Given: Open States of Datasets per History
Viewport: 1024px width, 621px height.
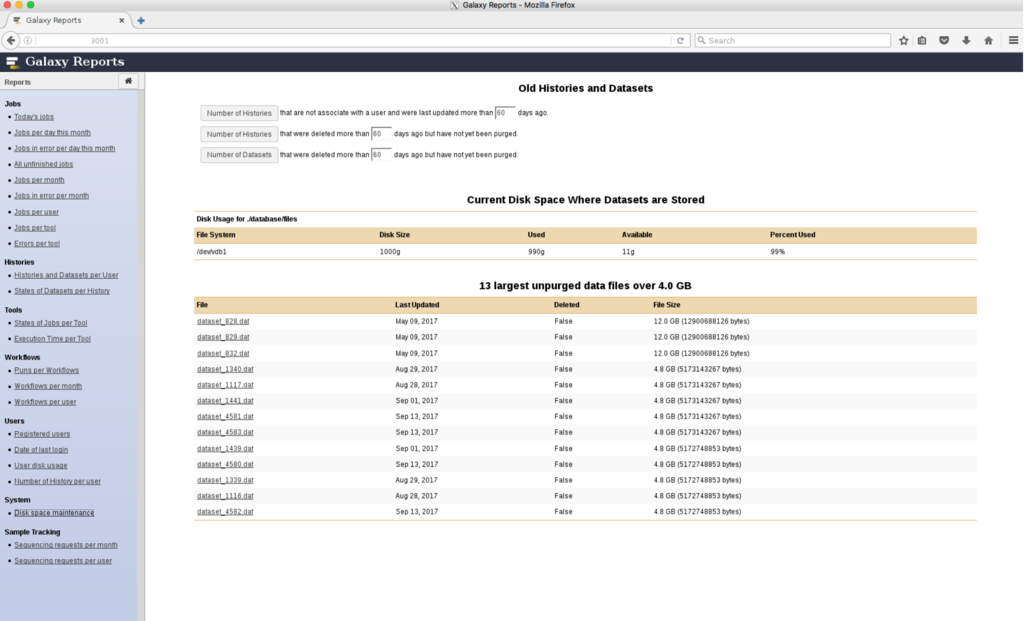Looking at the screenshot, I should click(x=62, y=291).
